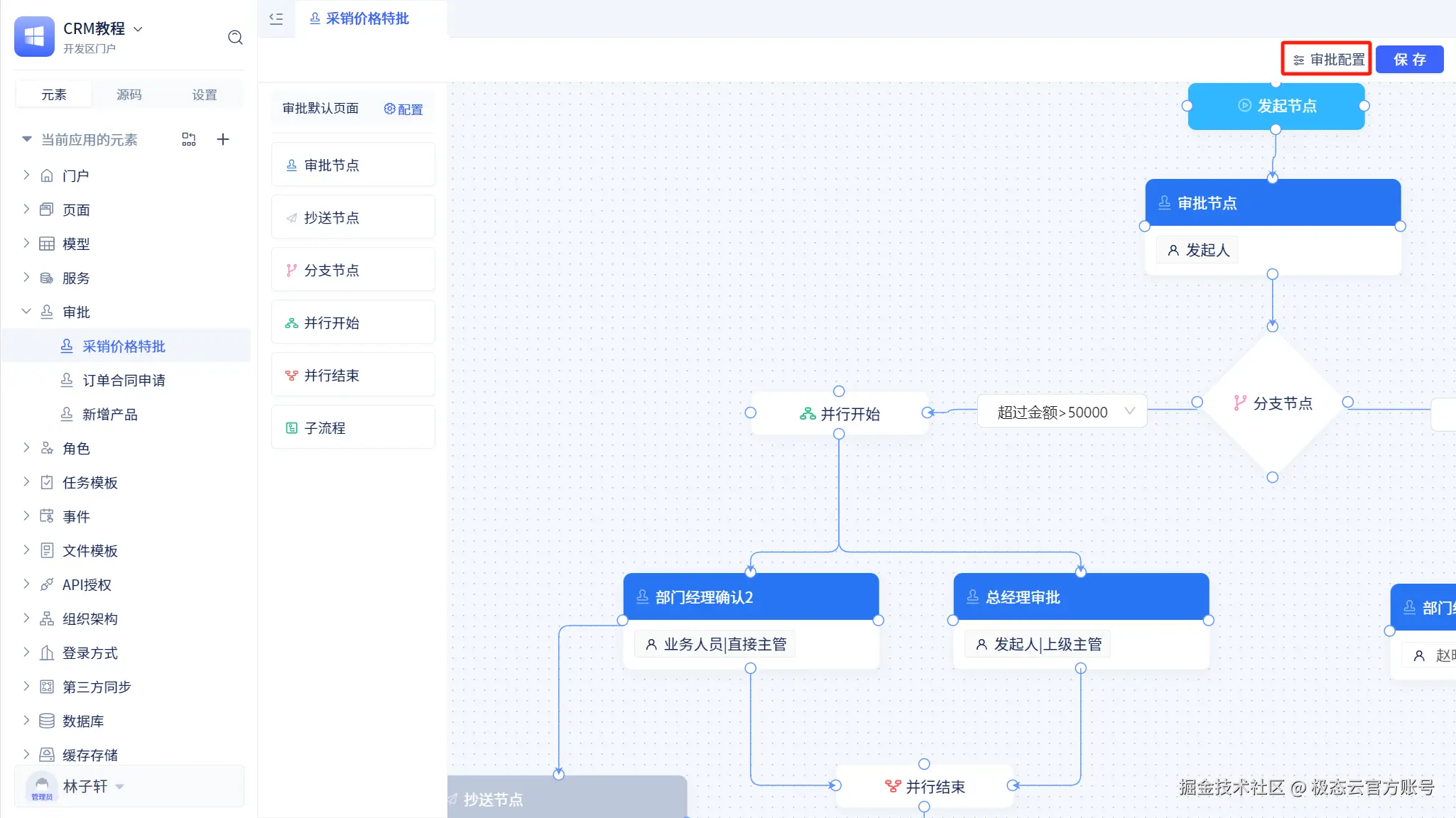Open the 超过金额>50000 condition dropdown
This screenshot has width=1456, height=818.
click(1129, 411)
